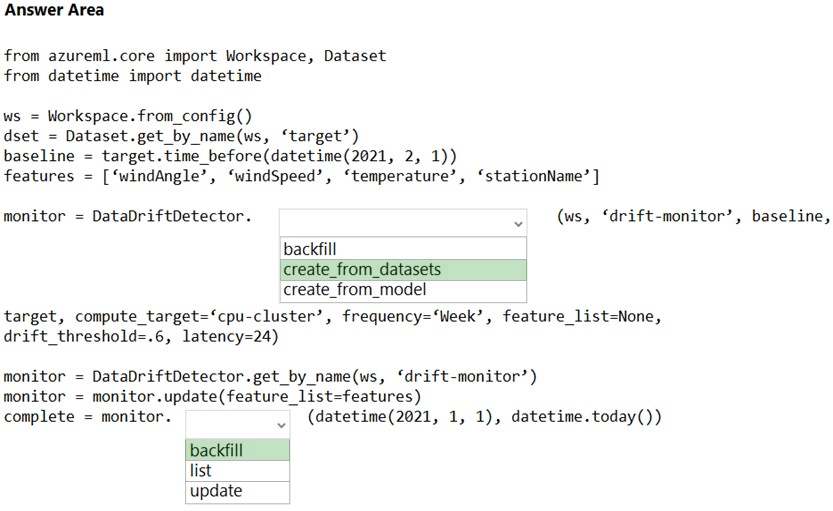Click the DataDriftDetector.get_by_name code line
The height and width of the screenshot is (511, 833).
point(270,377)
